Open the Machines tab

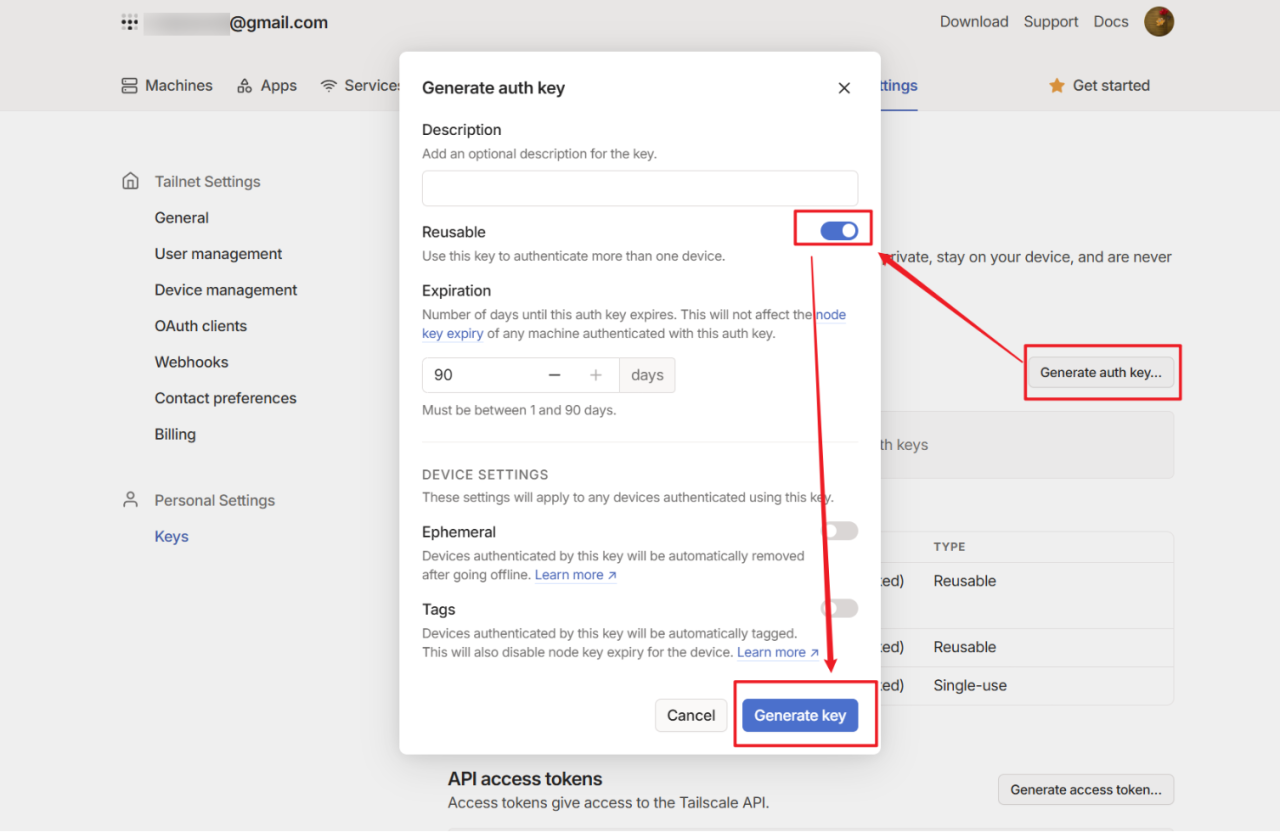pyautogui.click(x=167, y=86)
